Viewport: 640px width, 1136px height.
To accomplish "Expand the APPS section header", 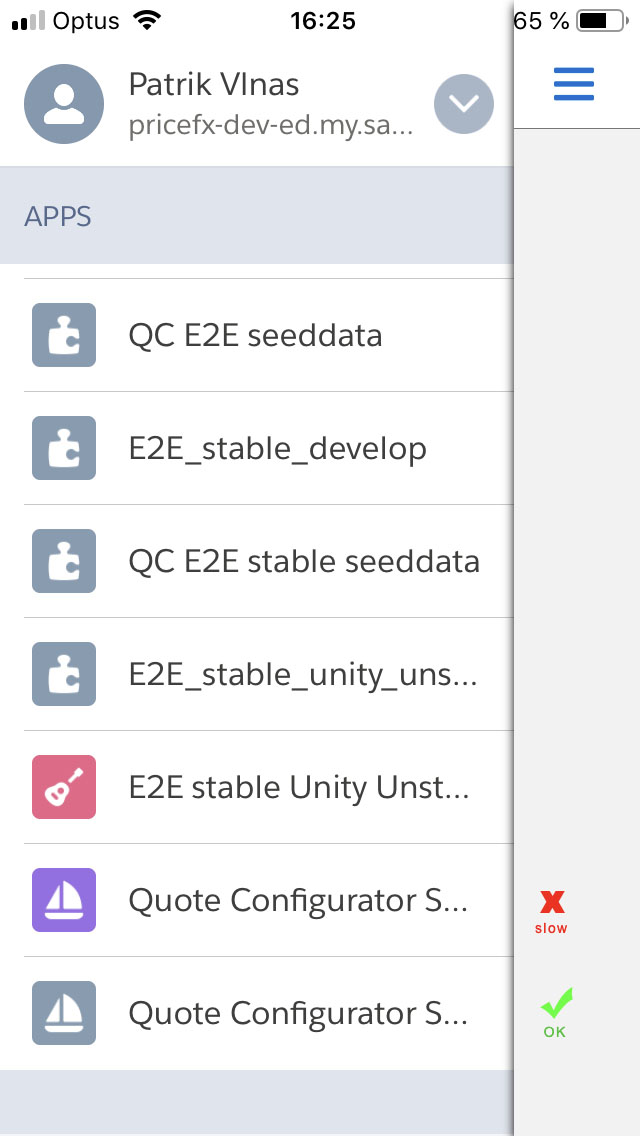I will (x=57, y=215).
